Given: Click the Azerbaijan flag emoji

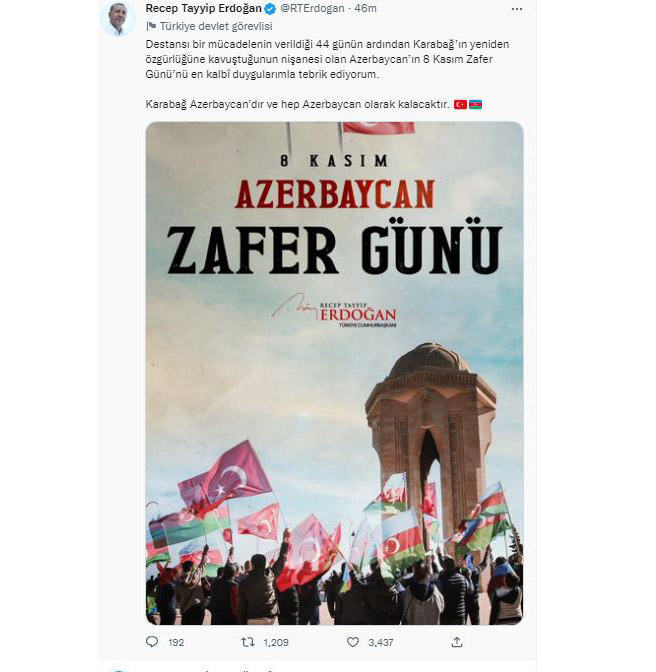Looking at the screenshot, I should coord(475,104).
